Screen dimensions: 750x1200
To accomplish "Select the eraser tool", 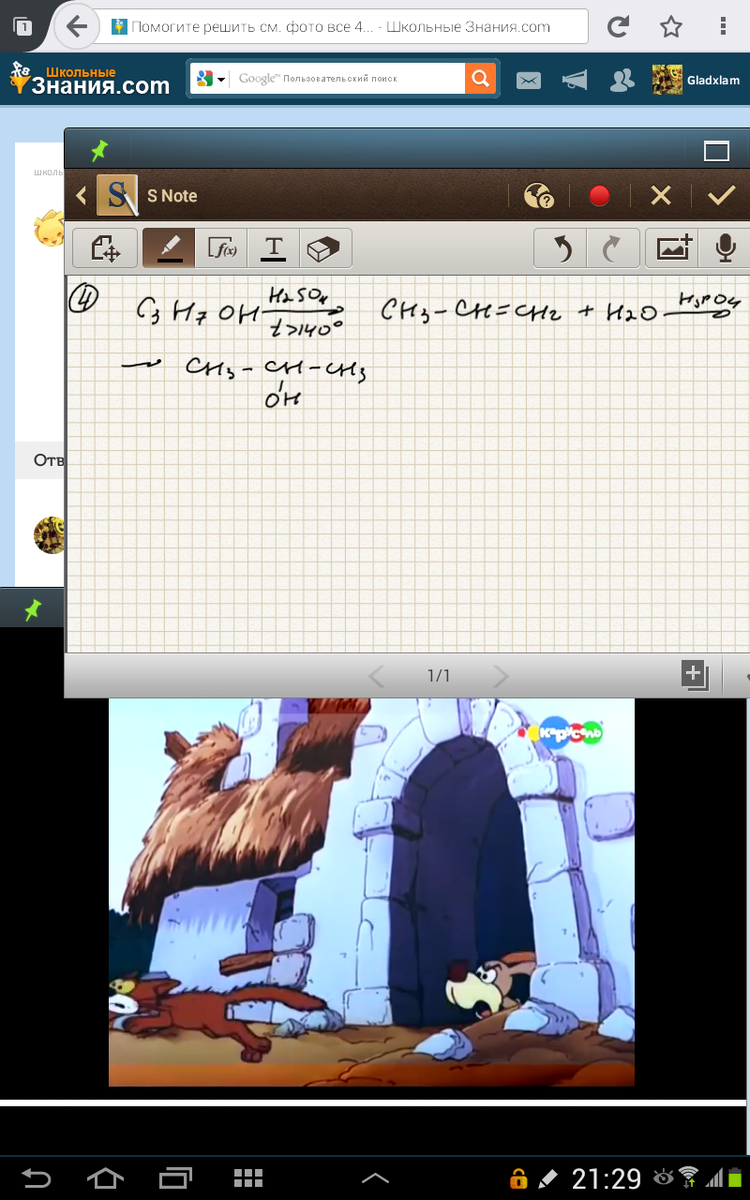I will (325, 248).
